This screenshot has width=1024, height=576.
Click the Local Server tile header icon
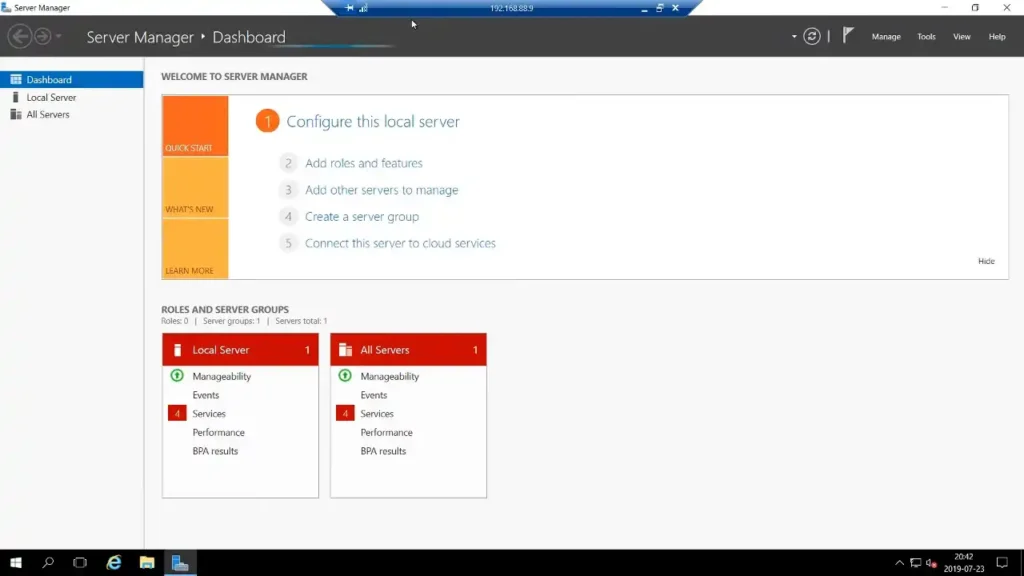[177, 350]
